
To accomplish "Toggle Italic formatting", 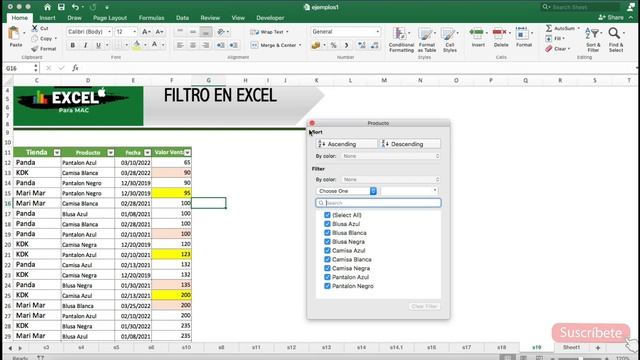I will coord(85,45).
